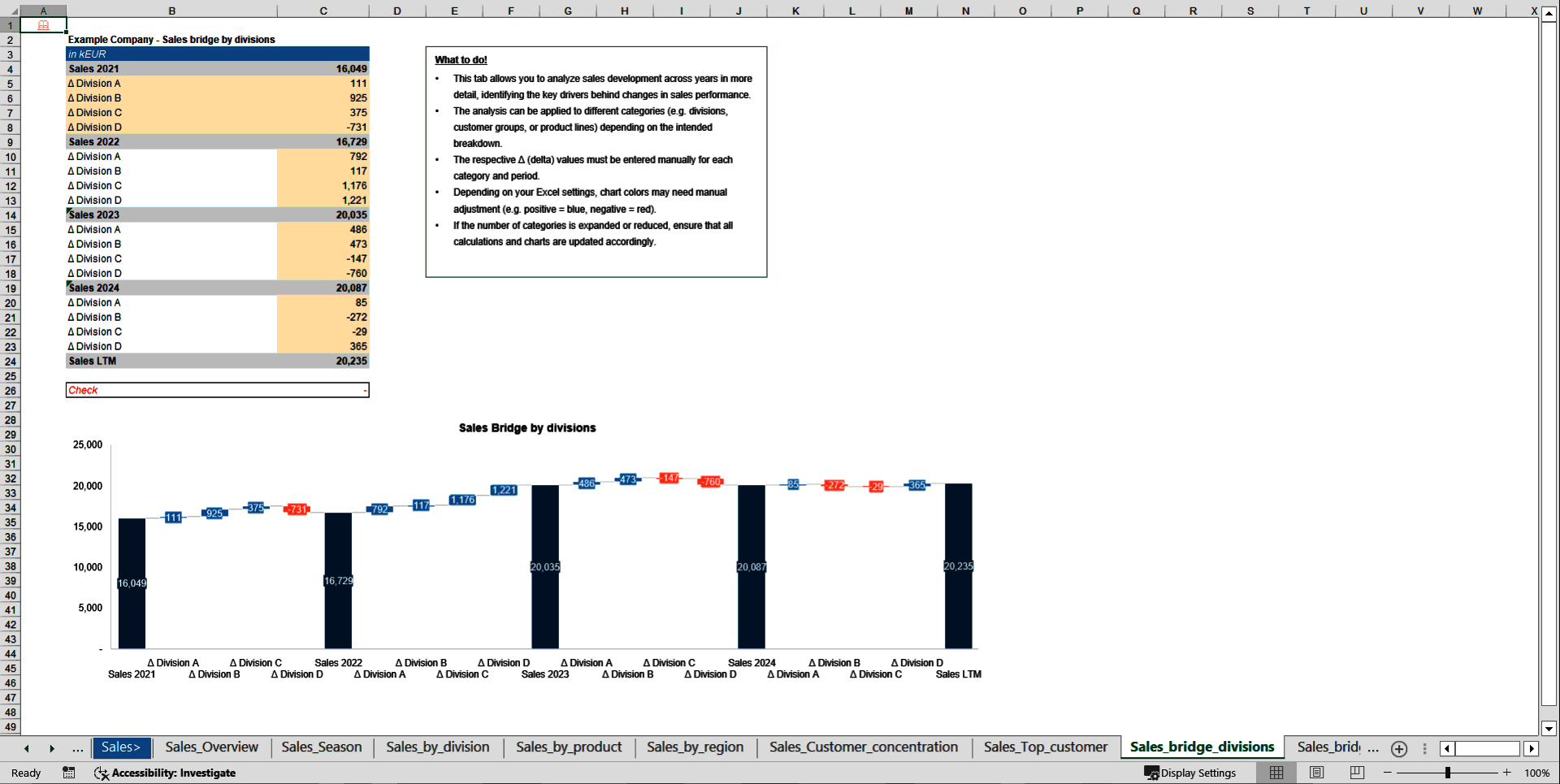Viewport: 1560px width, 784px height.
Task: Click the red marker icon in cell A1
Action: [43, 25]
